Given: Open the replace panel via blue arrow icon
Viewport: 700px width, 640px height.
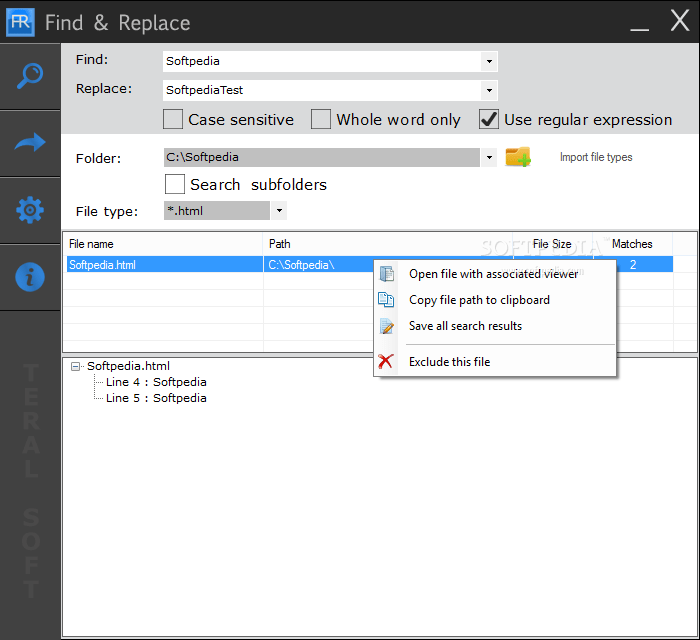Looking at the screenshot, I should point(30,143).
